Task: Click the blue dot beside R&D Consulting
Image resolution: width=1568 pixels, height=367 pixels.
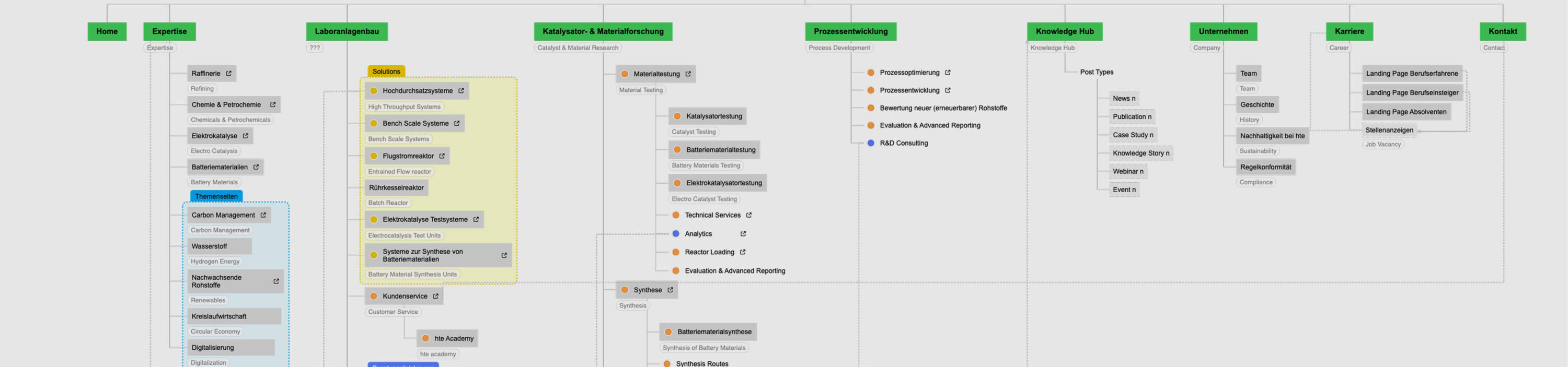Action: pos(870,144)
